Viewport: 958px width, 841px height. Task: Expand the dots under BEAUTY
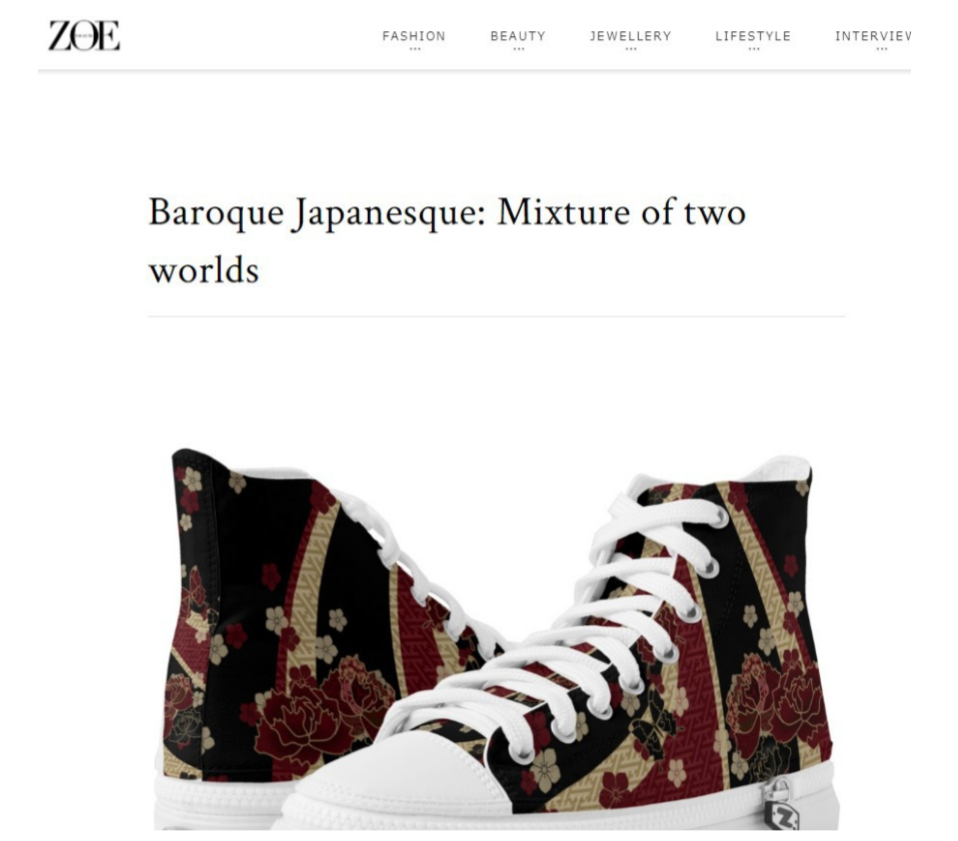point(518,49)
